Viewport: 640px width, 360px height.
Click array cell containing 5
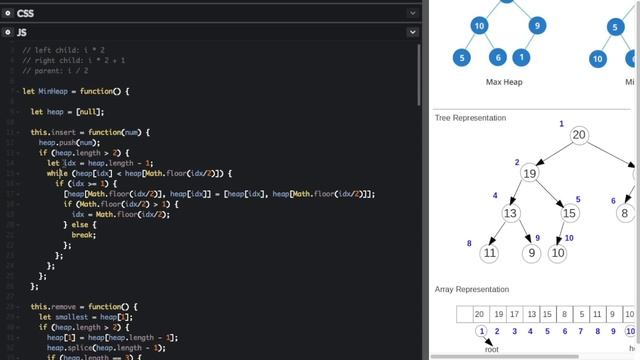click(581, 314)
